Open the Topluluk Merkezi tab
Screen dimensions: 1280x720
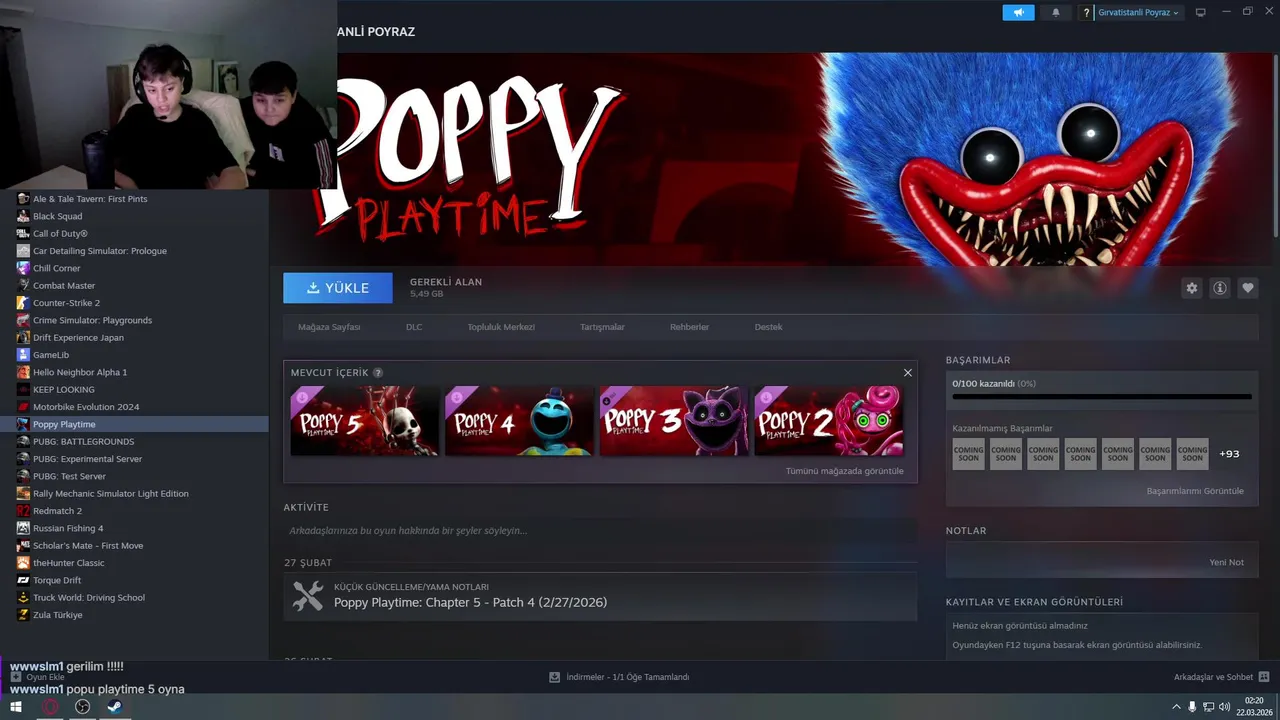pyautogui.click(x=501, y=327)
